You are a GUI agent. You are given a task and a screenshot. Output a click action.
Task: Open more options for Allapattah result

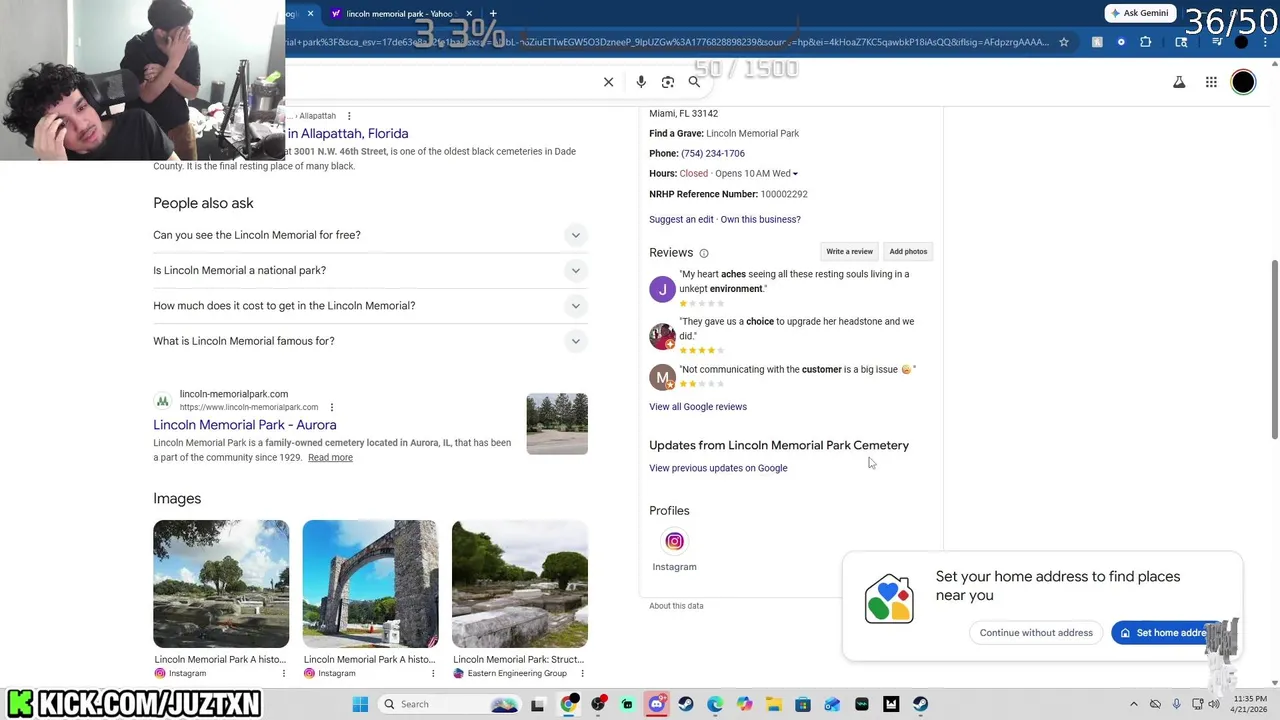[349, 116]
